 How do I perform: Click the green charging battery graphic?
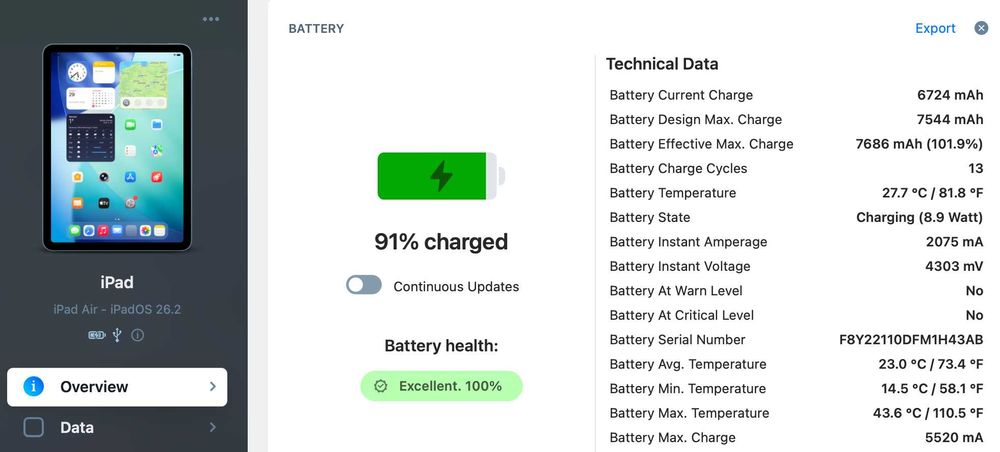tap(440, 176)
